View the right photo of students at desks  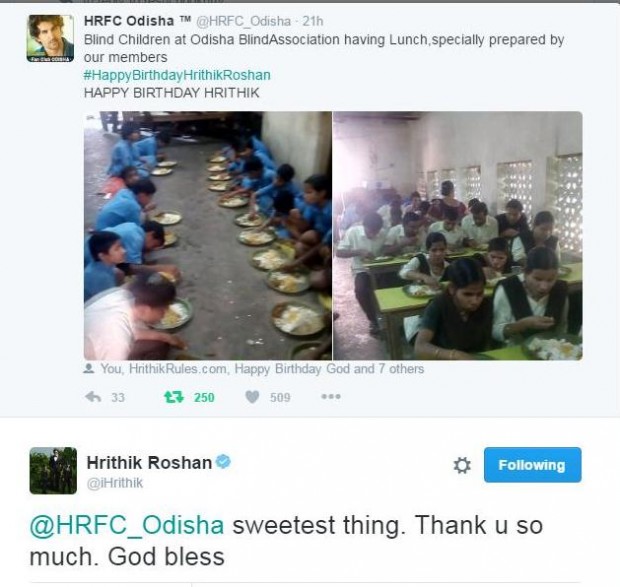tap(457, 236)
